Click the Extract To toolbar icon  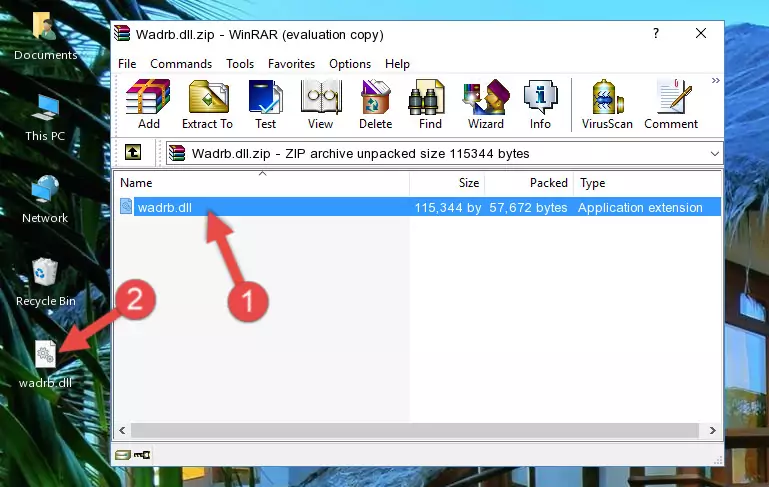coord(207,104)
